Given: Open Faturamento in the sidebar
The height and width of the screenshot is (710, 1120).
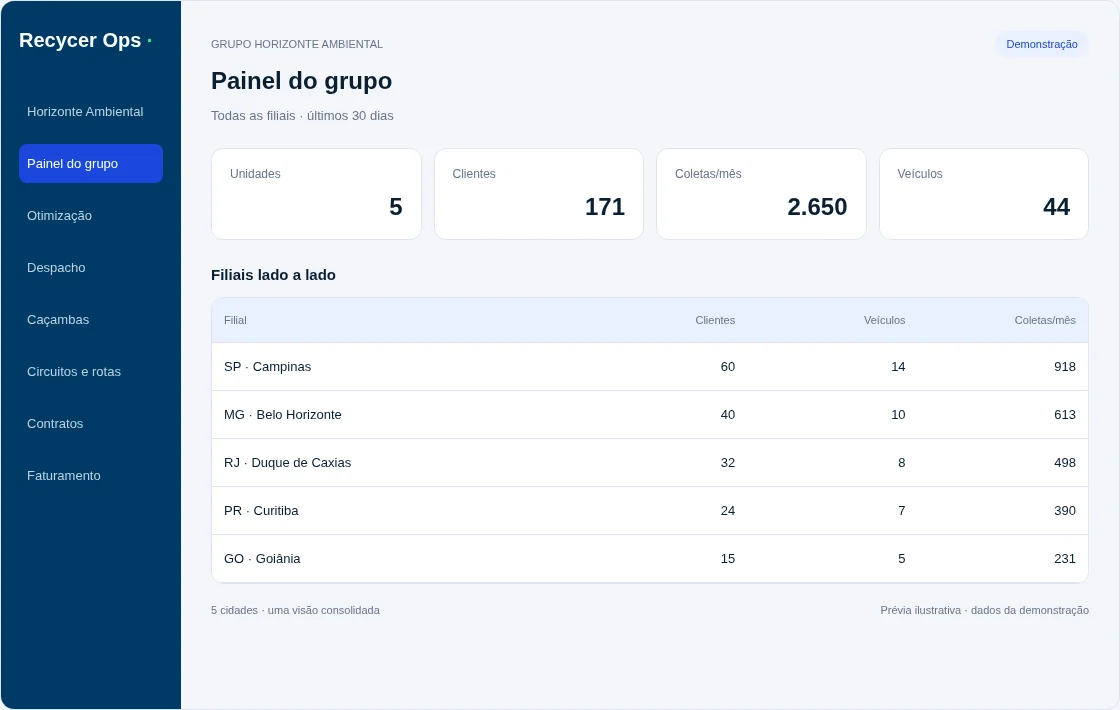Looking at the screenshot, I should (91, 476).
